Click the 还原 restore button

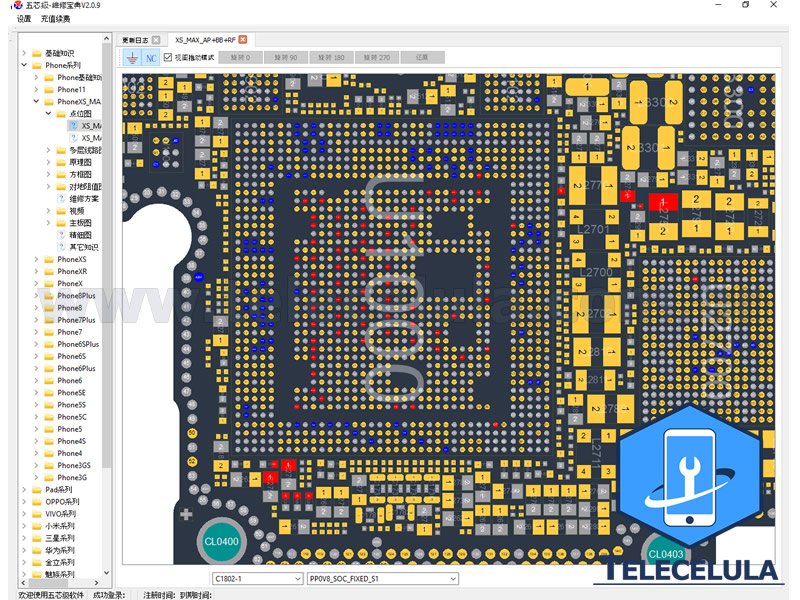422,58
